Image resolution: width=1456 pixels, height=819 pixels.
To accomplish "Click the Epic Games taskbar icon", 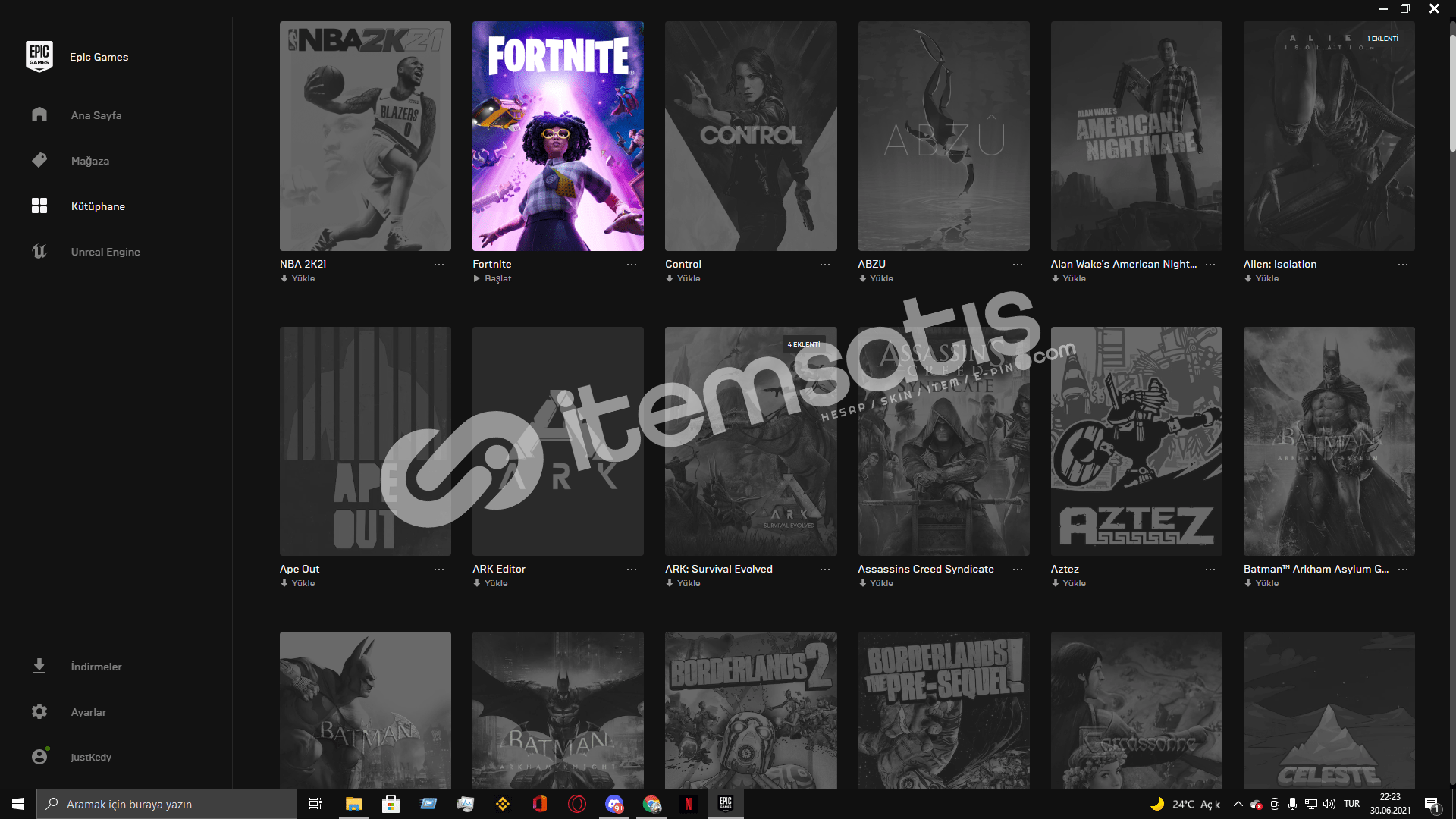I will (726, 804).
